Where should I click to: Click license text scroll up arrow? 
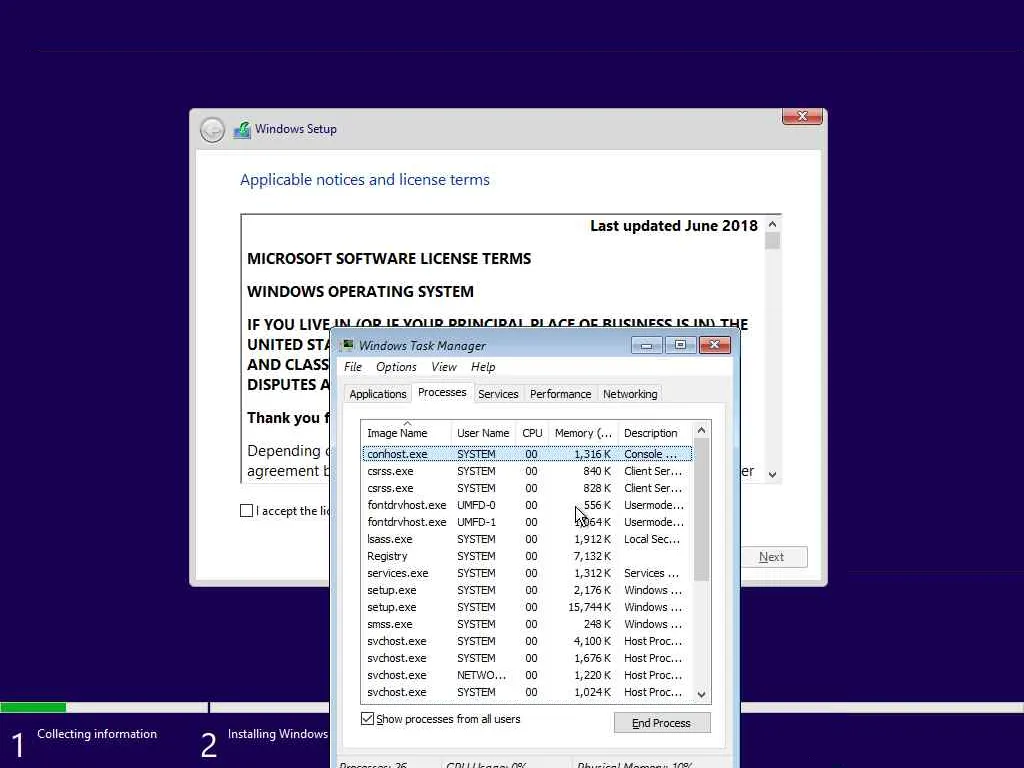773,224
